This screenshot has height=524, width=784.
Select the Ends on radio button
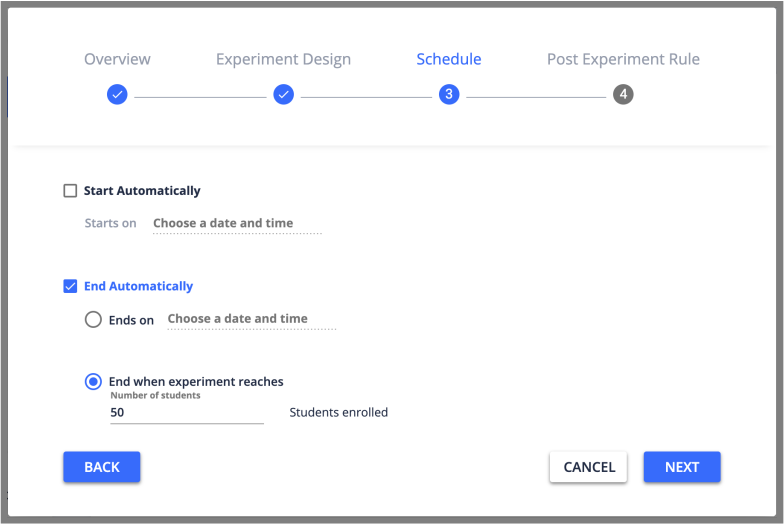tap(93, 320)
